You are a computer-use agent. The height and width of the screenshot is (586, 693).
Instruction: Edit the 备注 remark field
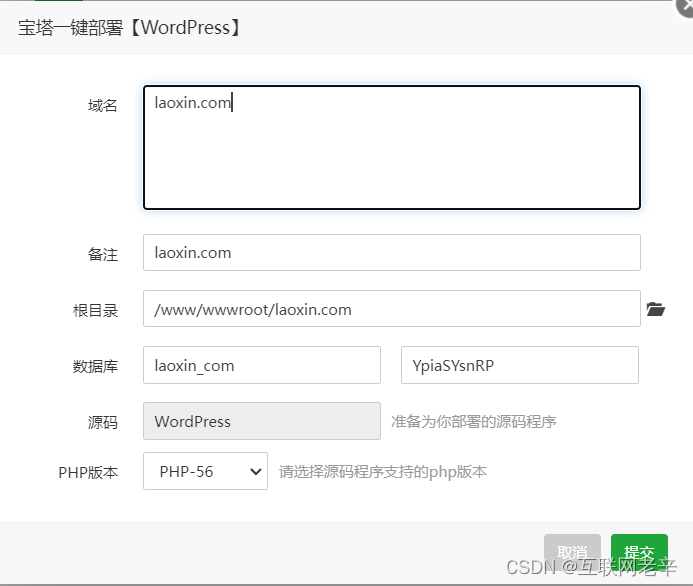(392, 253)
